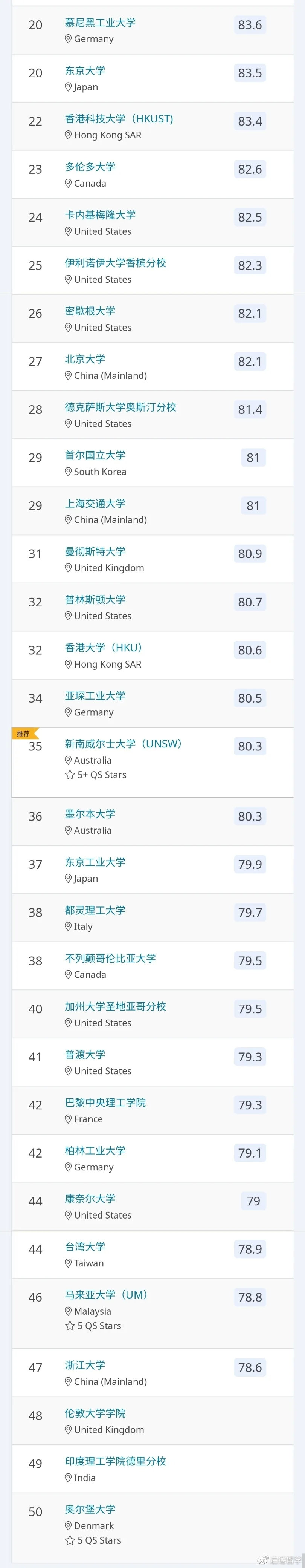This screenshot has height=1568, width=305.
Task: Click the location pin next to Italy
Action: 69,926
